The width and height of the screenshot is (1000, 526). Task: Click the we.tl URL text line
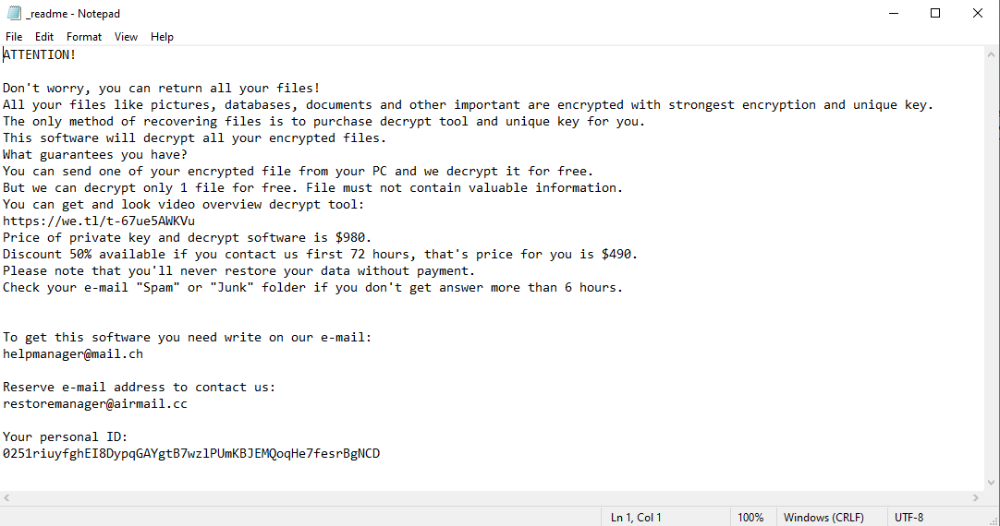coord(99,221)
